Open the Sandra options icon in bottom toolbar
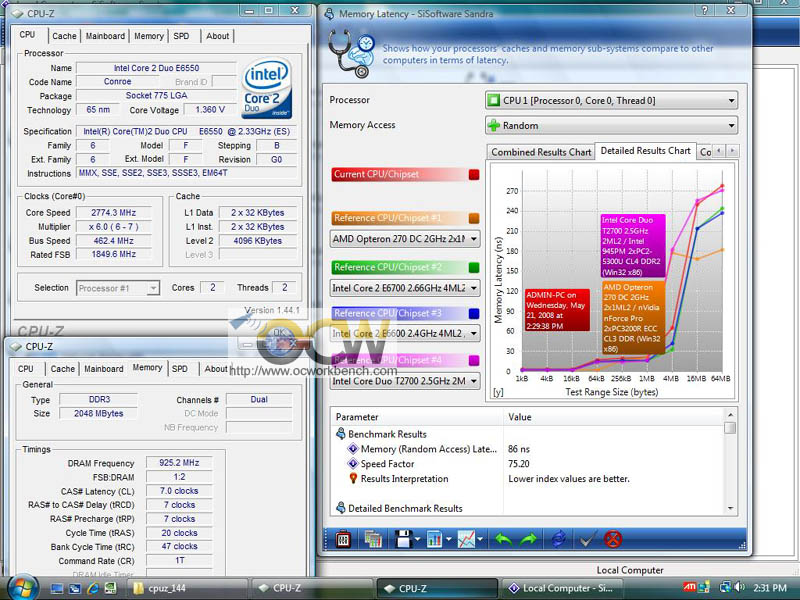The height and width of the screenshot is (600, 800). [x=343, y=539]
